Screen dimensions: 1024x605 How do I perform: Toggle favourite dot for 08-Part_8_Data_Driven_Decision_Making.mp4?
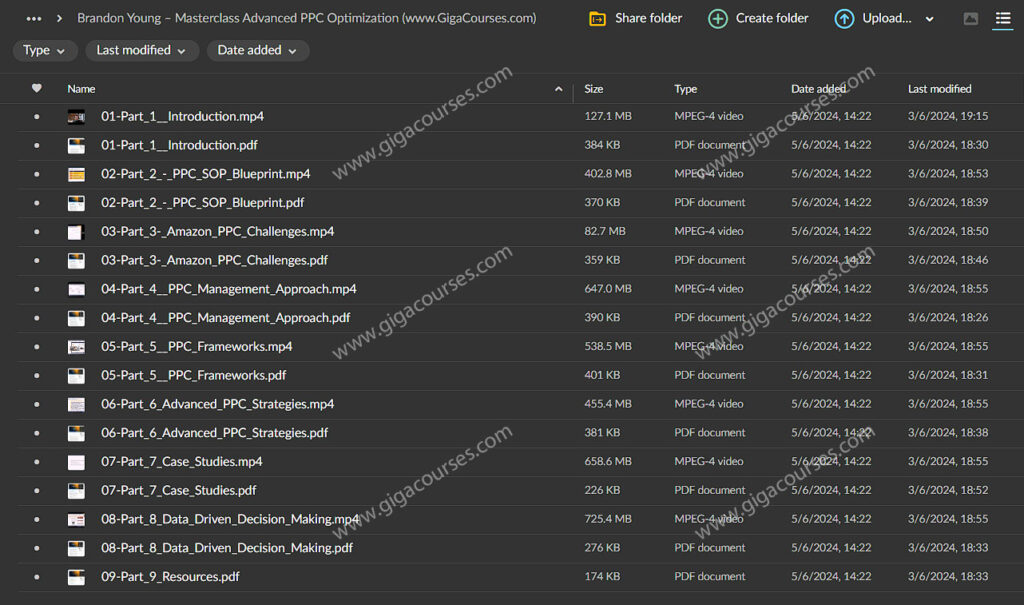(37, 519)
